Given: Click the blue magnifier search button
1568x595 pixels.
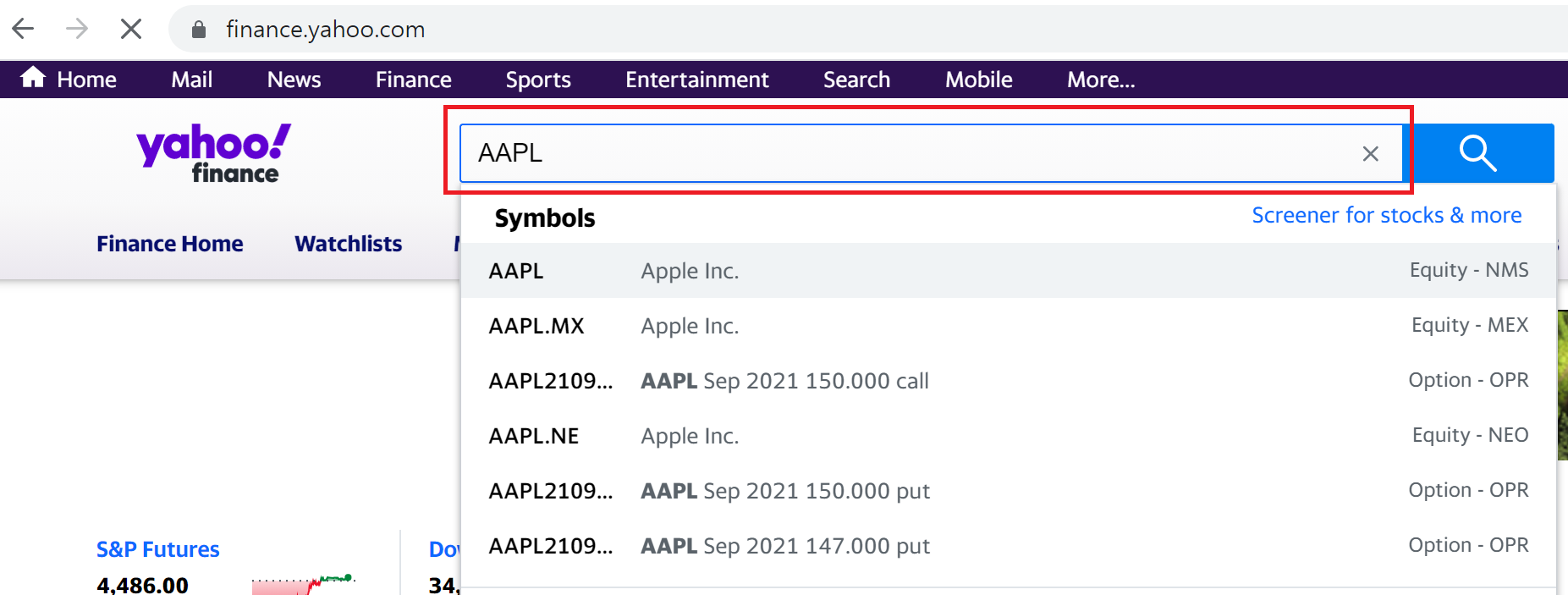Looking at the screenshot, I should pos(1480,153).
